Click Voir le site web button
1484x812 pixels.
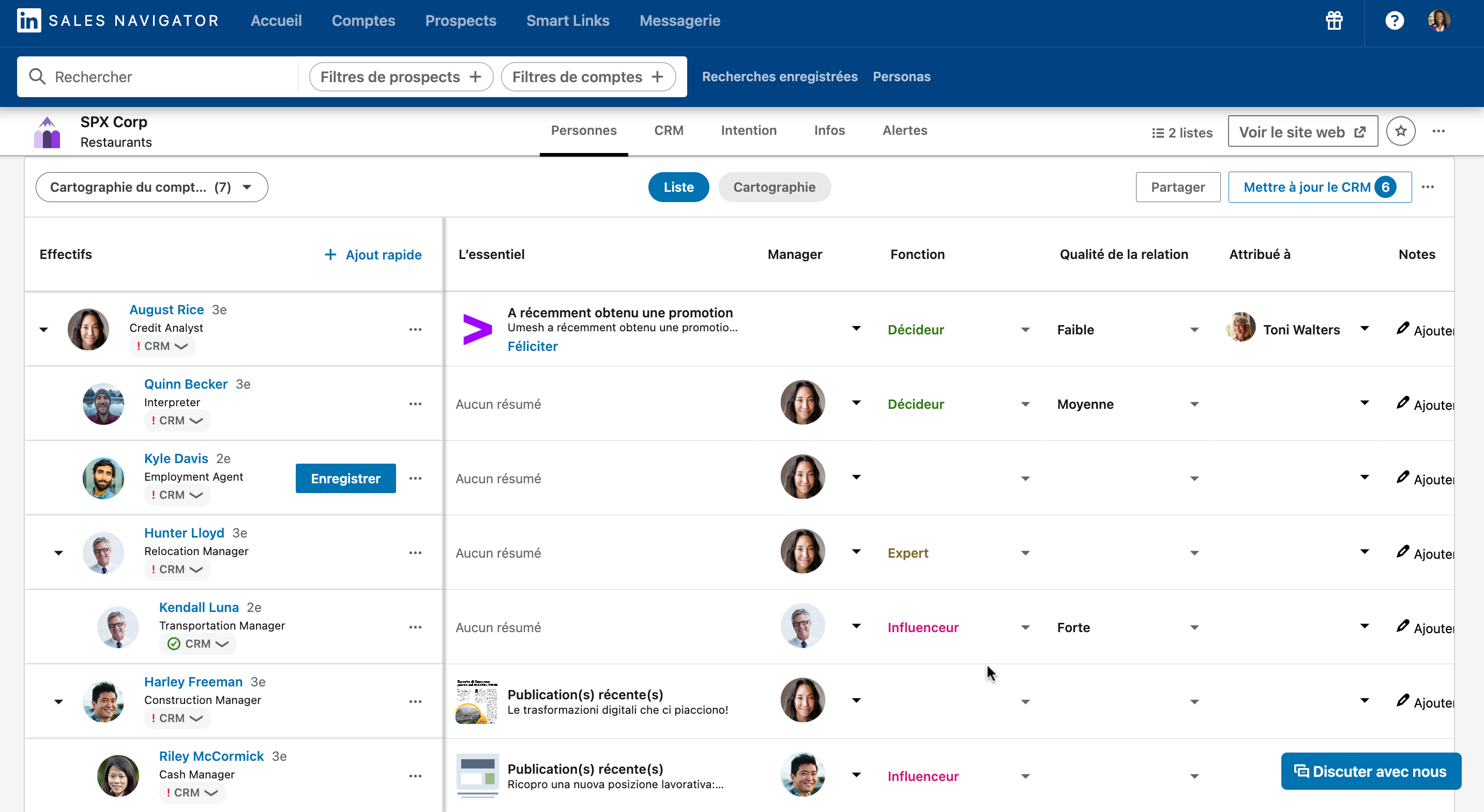coord(1302,132)
